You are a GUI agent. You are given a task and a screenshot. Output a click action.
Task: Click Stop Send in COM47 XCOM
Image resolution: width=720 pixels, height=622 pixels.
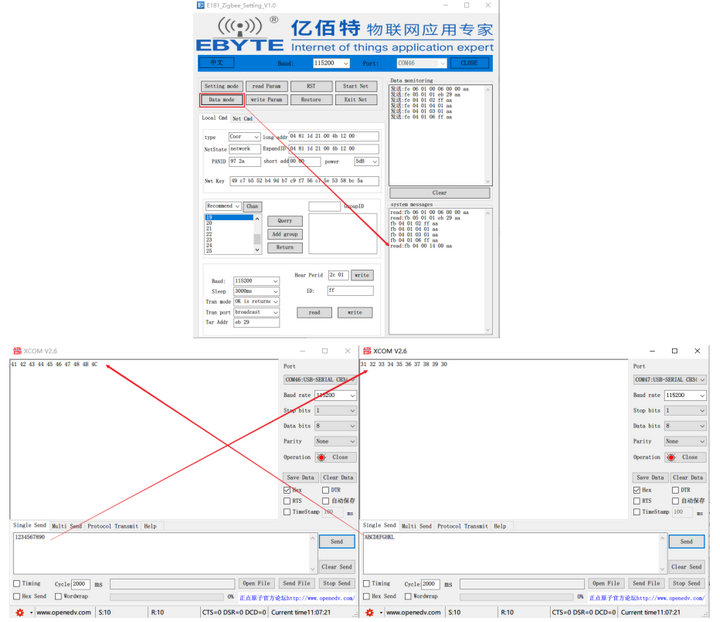click(x=686, y=583)
